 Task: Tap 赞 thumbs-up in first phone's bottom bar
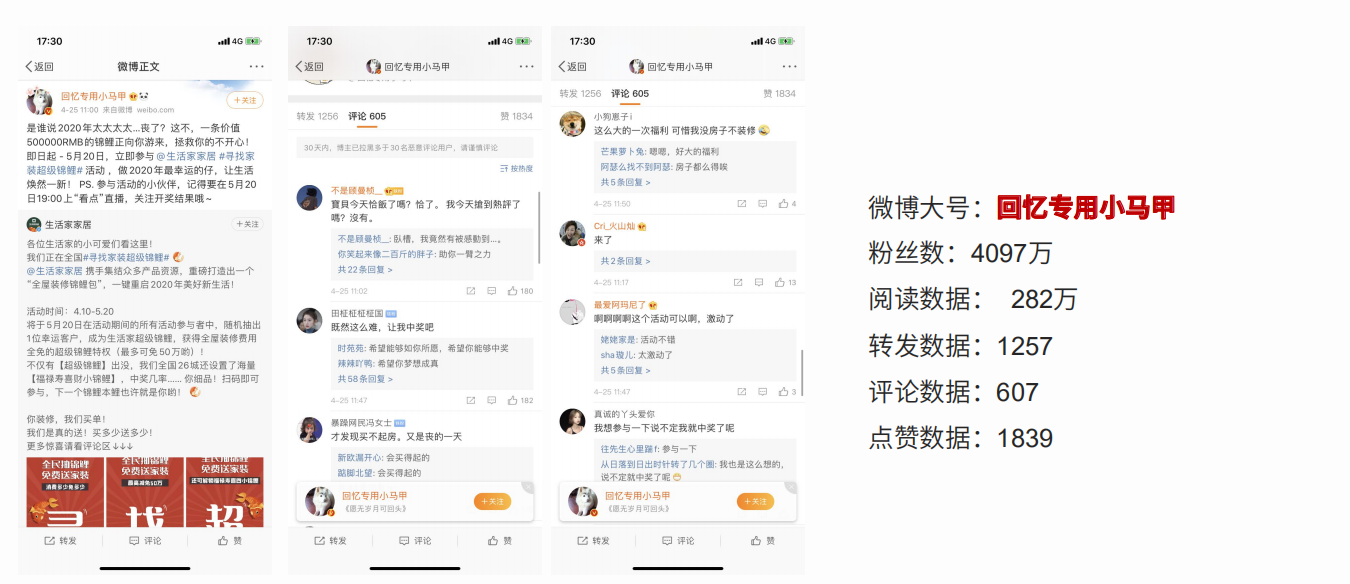coord(230,540)
